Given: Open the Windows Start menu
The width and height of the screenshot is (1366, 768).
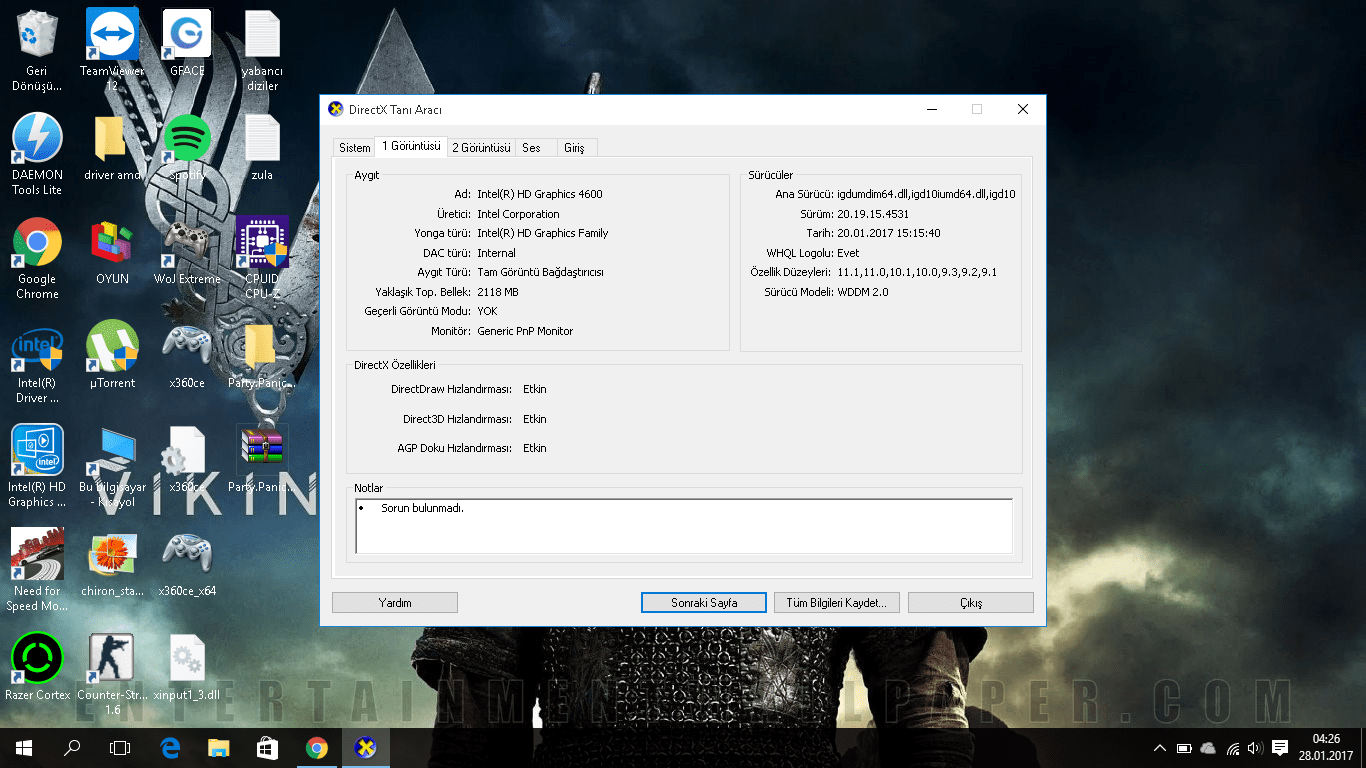Looking at the screenshot, I should coord(24,748).
